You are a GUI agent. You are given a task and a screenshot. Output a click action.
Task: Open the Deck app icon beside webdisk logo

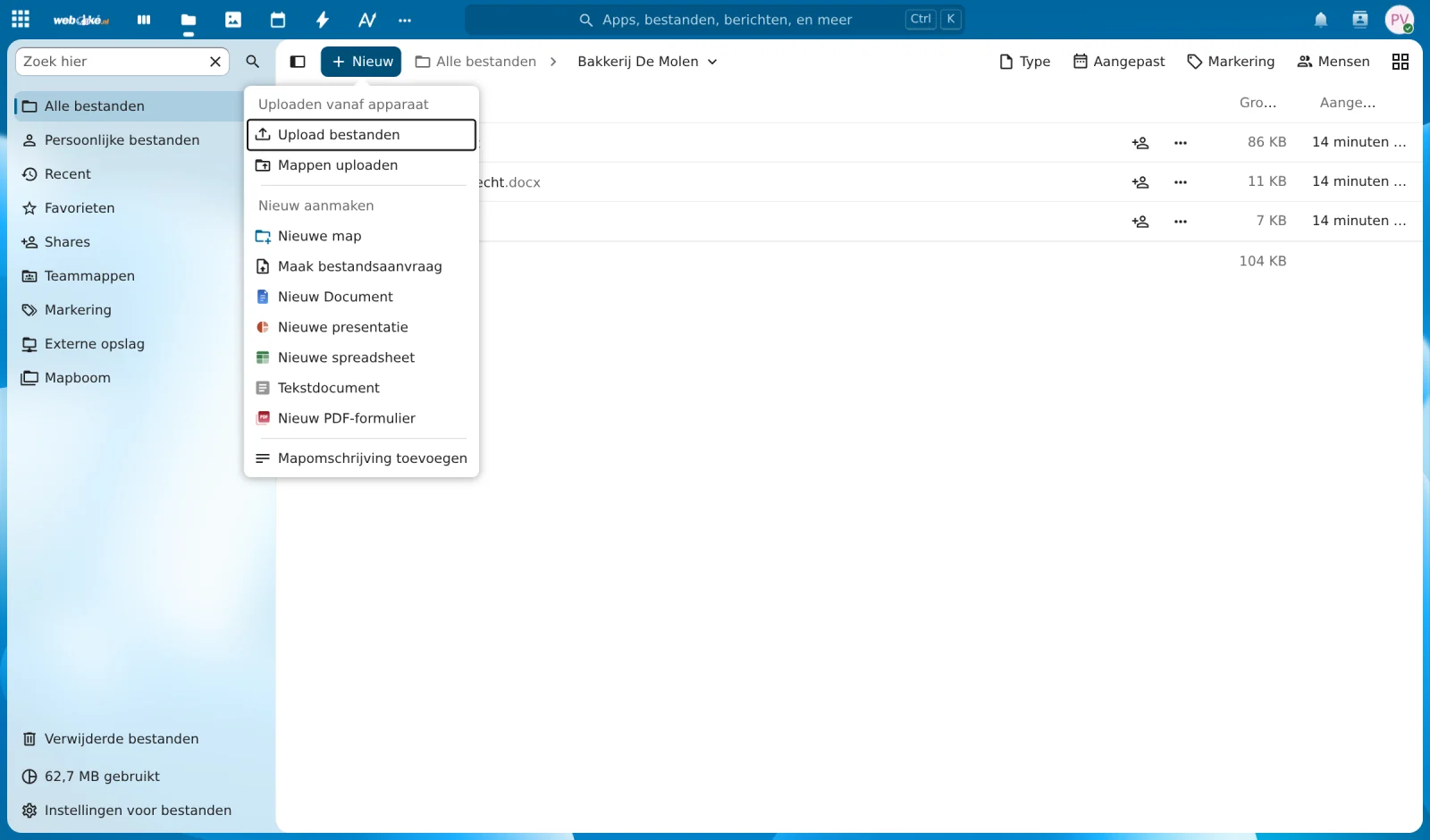pos(144,20)
